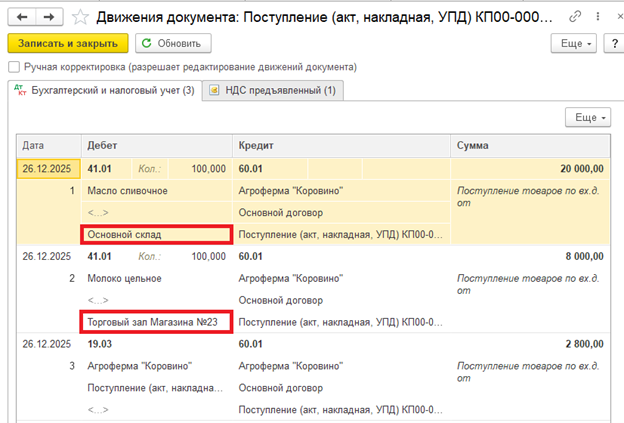Click the Дебет column header

tap(157, 146)
